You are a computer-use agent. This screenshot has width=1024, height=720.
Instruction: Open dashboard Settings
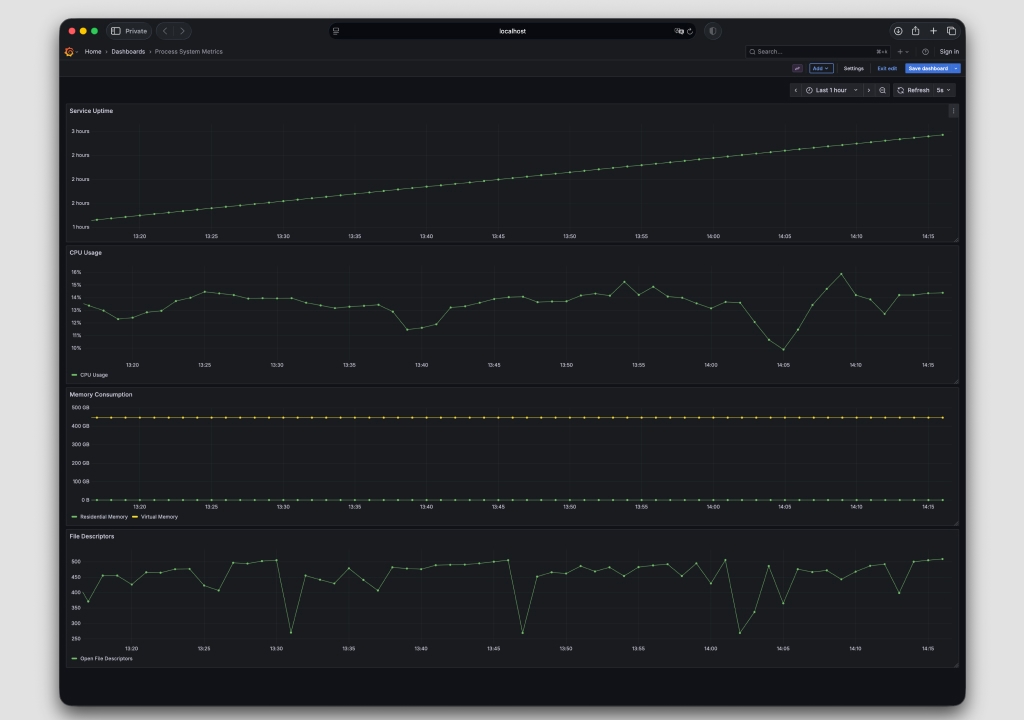click(854, 68)
